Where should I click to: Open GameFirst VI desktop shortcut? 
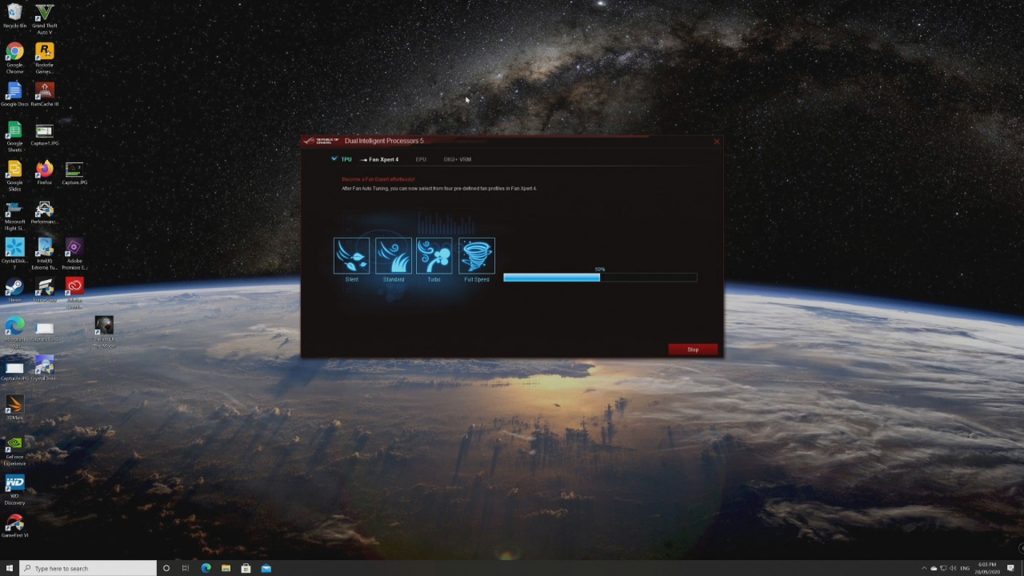point(14,525)
